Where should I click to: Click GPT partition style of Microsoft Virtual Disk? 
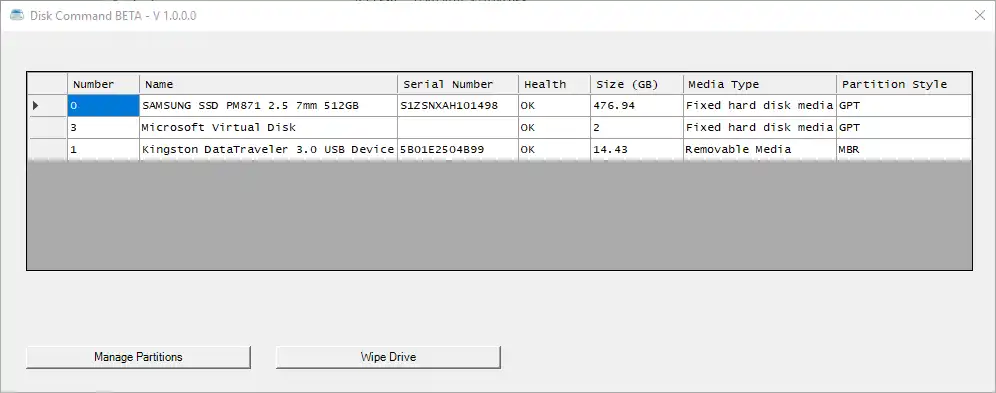click(x=904, y=128)
